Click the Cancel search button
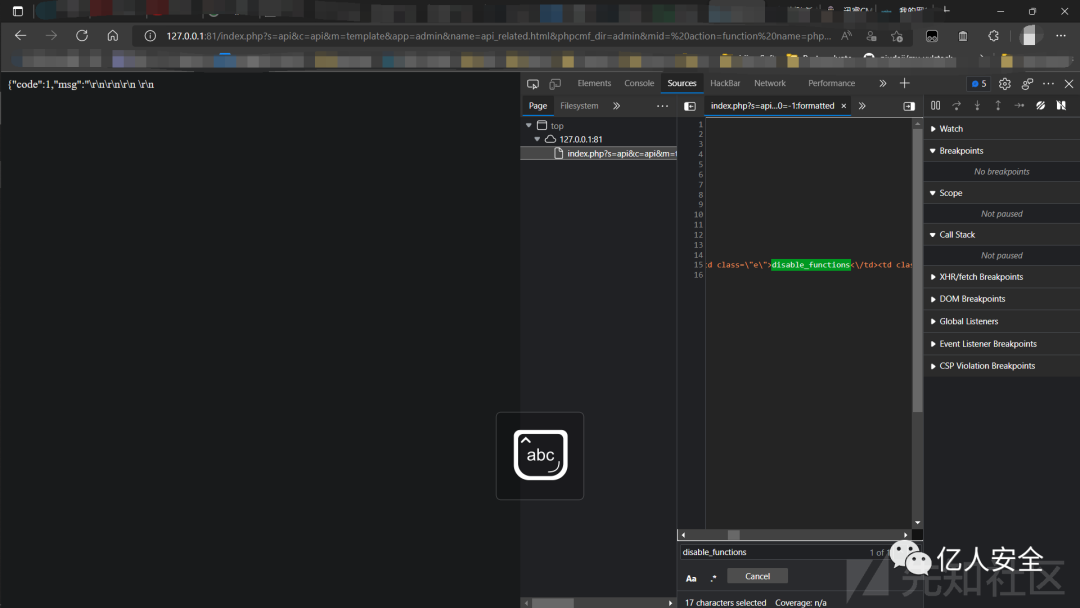 757,576
